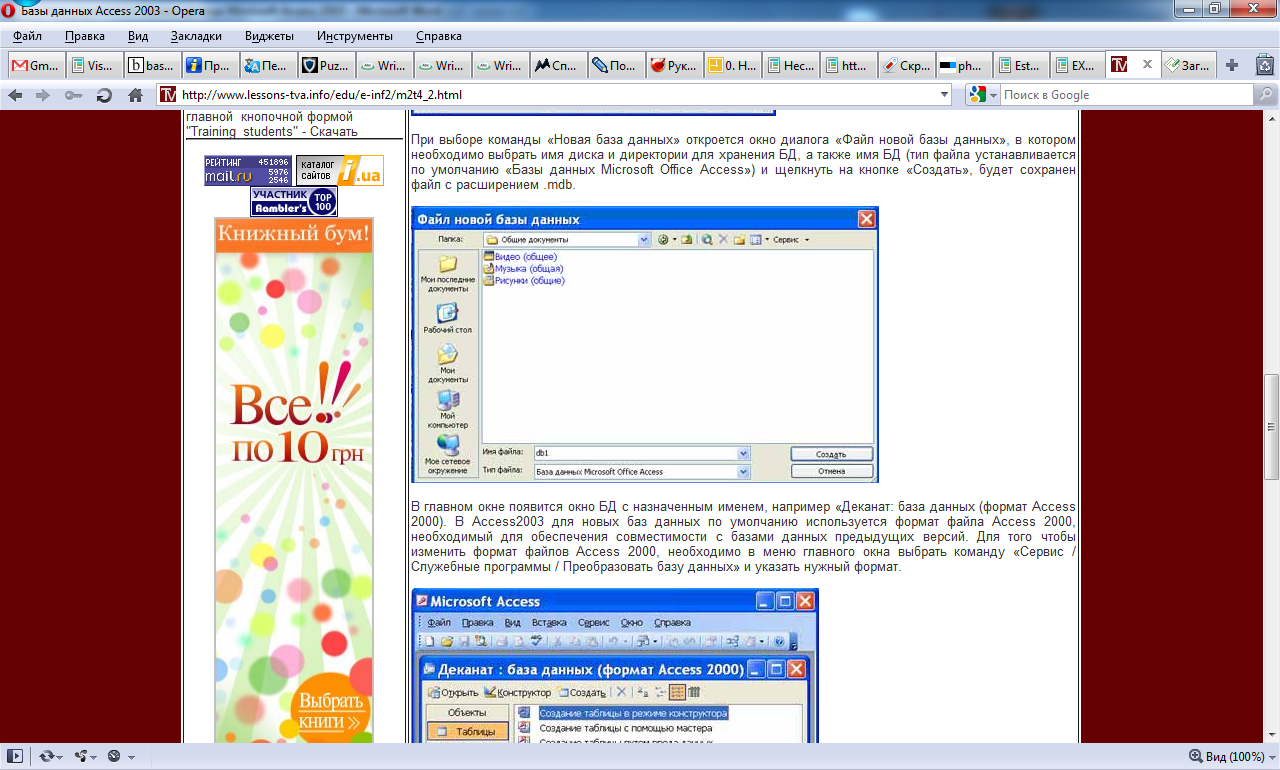The height and width of the screenshot is (770, 1280).
Task: Click the paragraph starting 'При выборе команды'
Action: click(743, 163)
